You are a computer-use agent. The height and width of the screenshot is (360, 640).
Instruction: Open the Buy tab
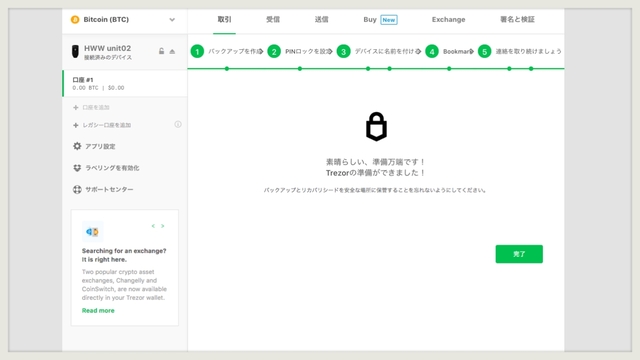click(x=370, y=20)
